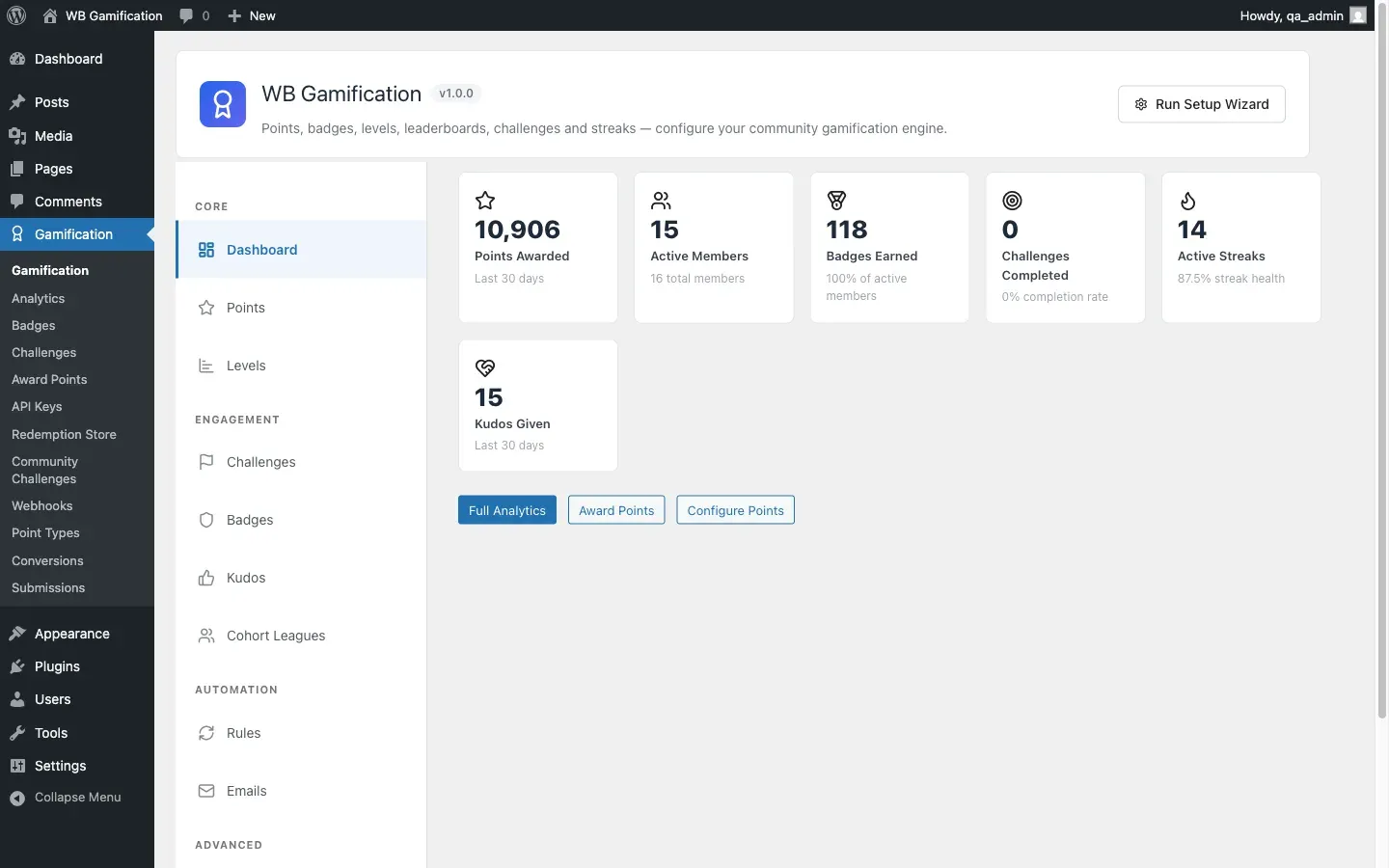Open the Point Types submenu link

point(45,533)
